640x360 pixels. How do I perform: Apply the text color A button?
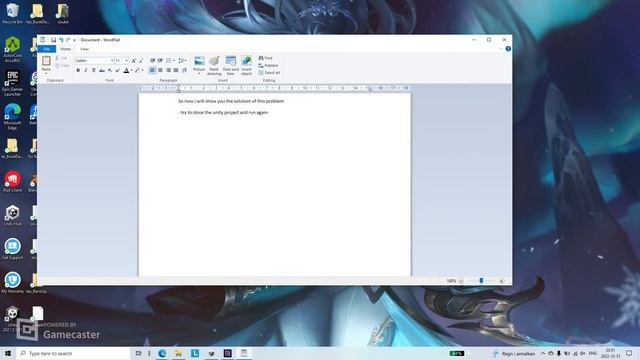point(126,70)
